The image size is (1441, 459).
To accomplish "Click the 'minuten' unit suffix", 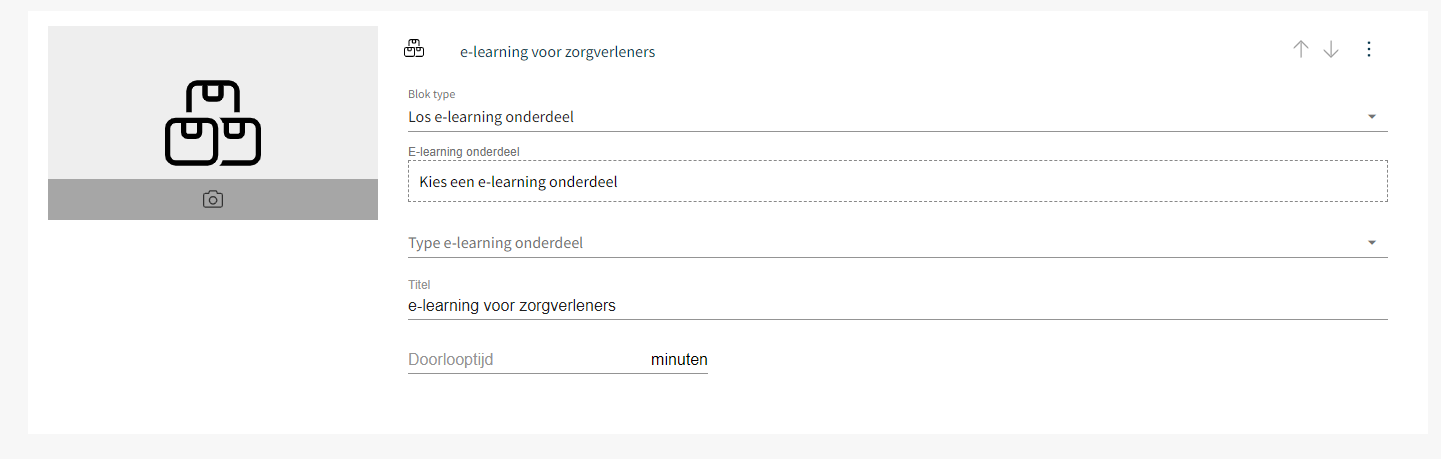I will click(x=679, y=359).
